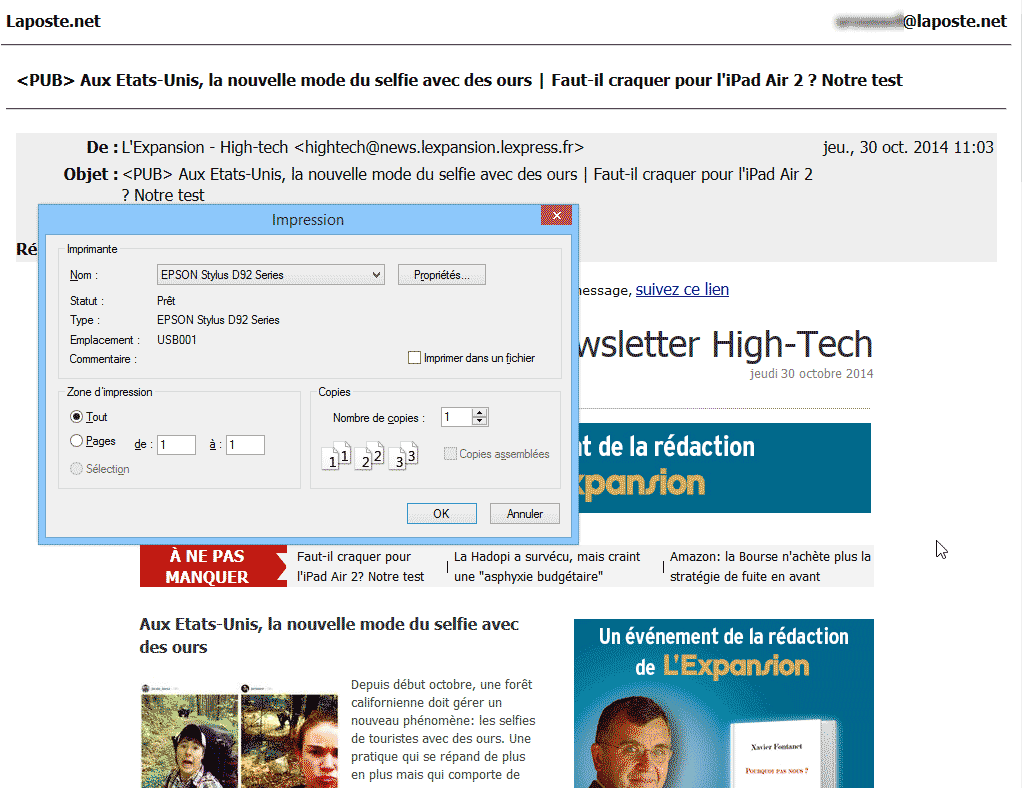Viewport: 1022px width, 788px height.
Task: Click the collation pages 3-3 icon
Action: (402, 456)
